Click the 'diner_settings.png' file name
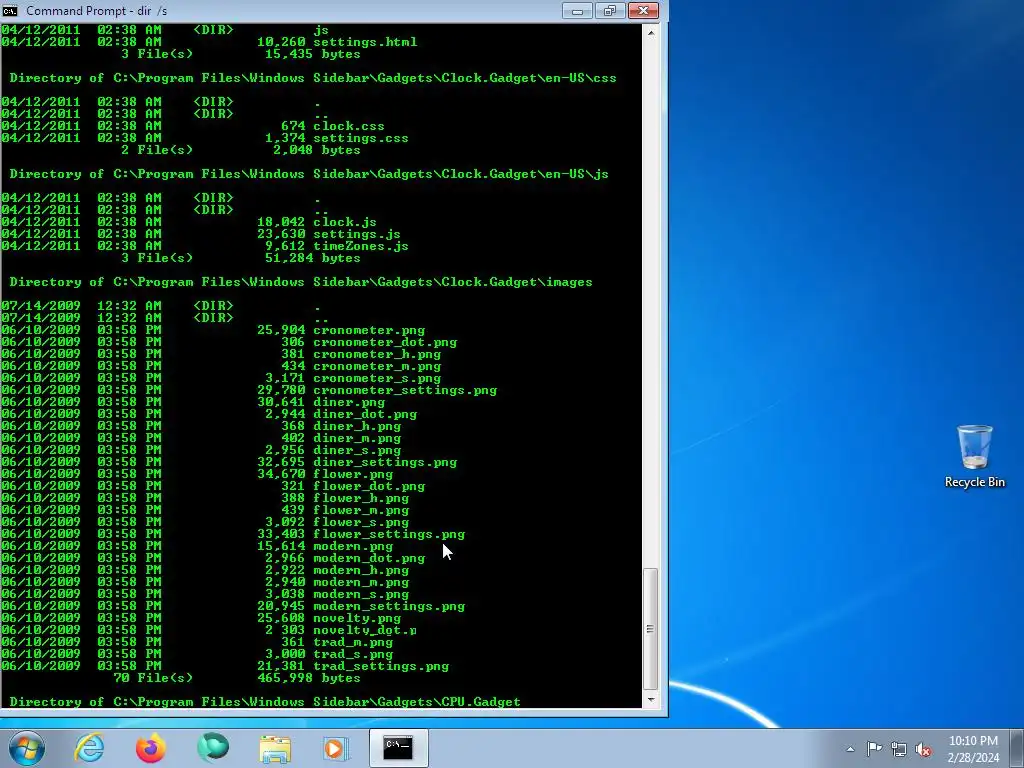The width and height of the screenshot is (1024, 768). (385, 462)
